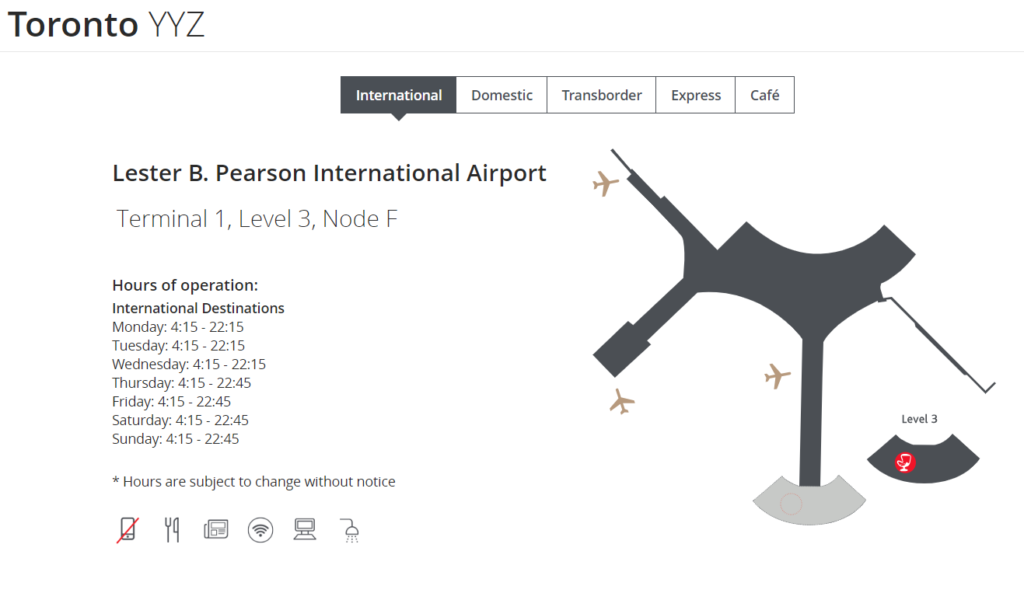1024x600 pixels.
Task: Click the fork and knife dining icon
Action: [172, 529]
